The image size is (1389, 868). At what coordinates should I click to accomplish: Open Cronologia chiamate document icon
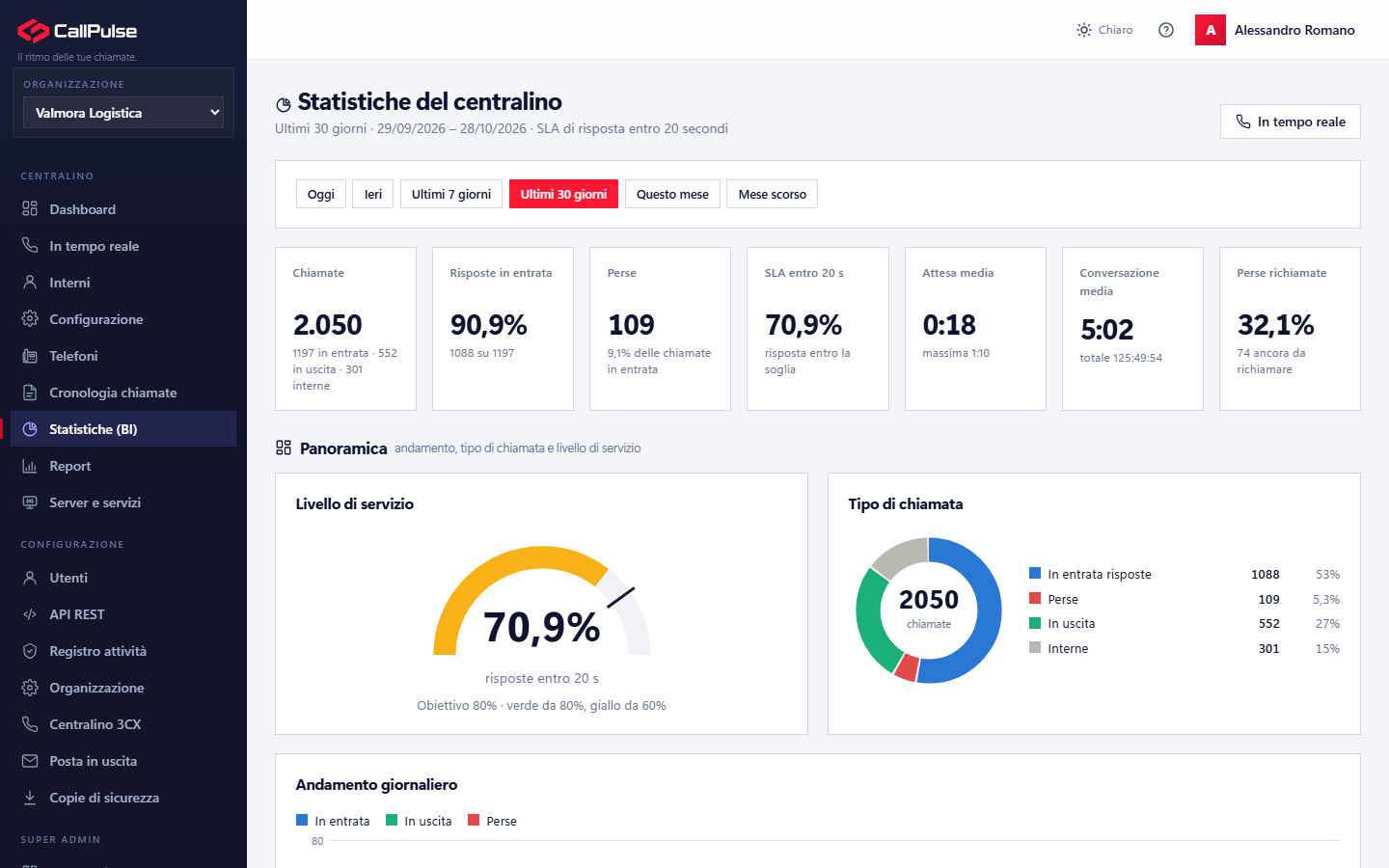coord(30,393)
